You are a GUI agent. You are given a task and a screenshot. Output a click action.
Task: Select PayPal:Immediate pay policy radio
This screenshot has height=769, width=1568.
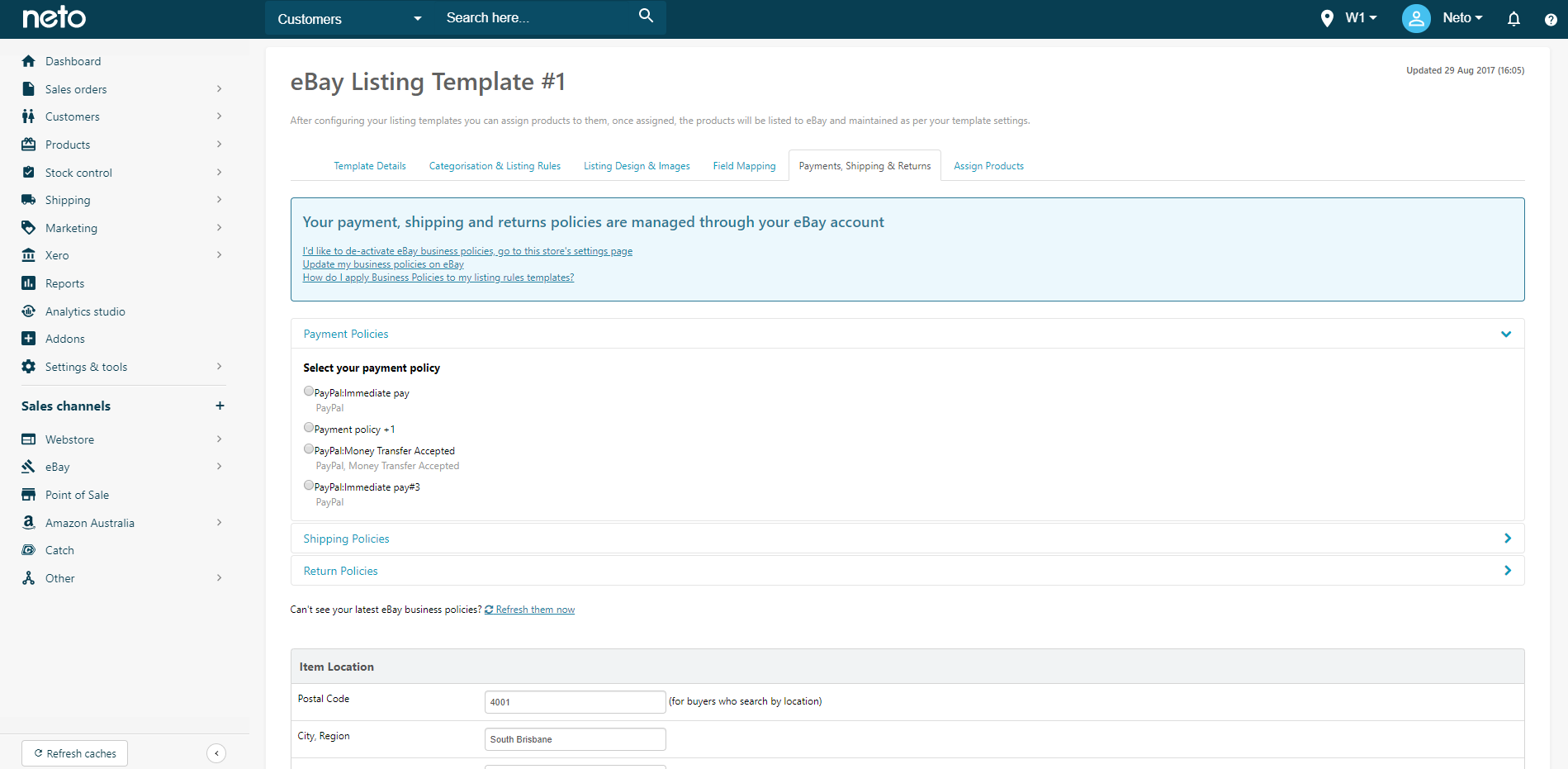tap(309, 392)
